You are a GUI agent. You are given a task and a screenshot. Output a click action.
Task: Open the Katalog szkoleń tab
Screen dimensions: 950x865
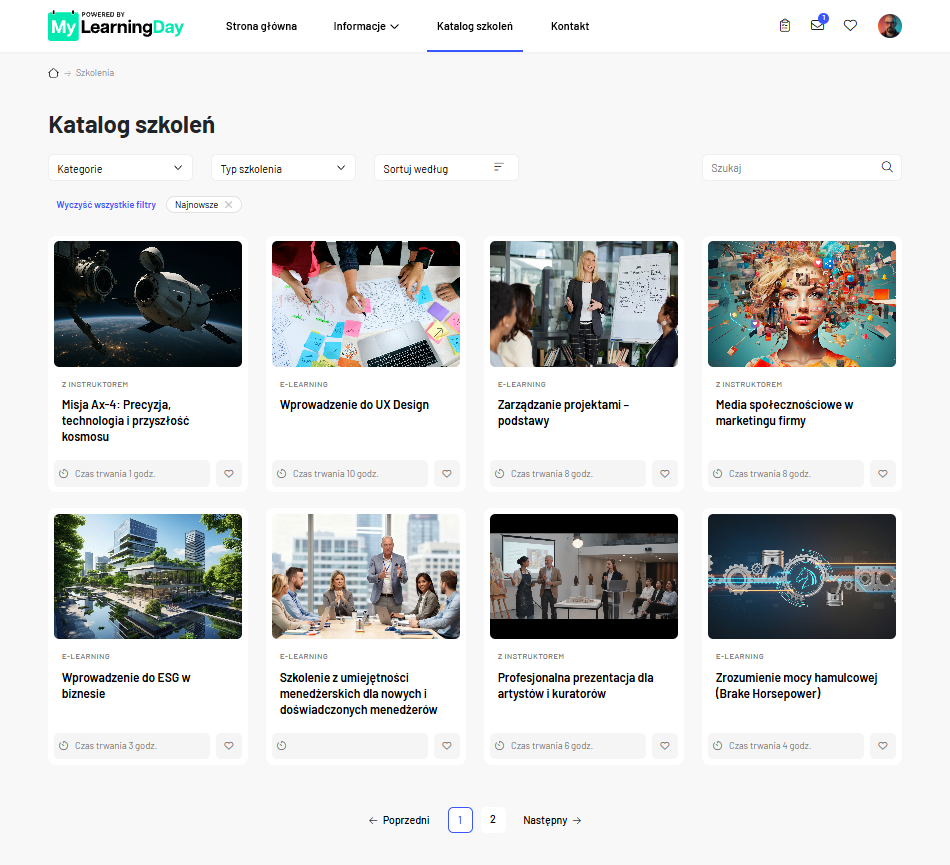pyautogui.click(x=474, y=26)
